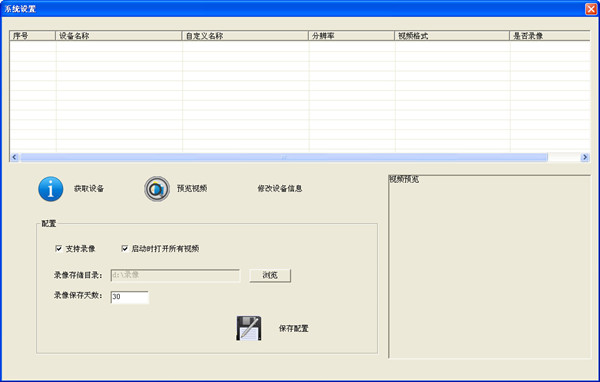The width and height of the screenshot is (600, 382).
Task: Click the 是否录像 column header
Action: pyautogui.click(x=550, y=36)
